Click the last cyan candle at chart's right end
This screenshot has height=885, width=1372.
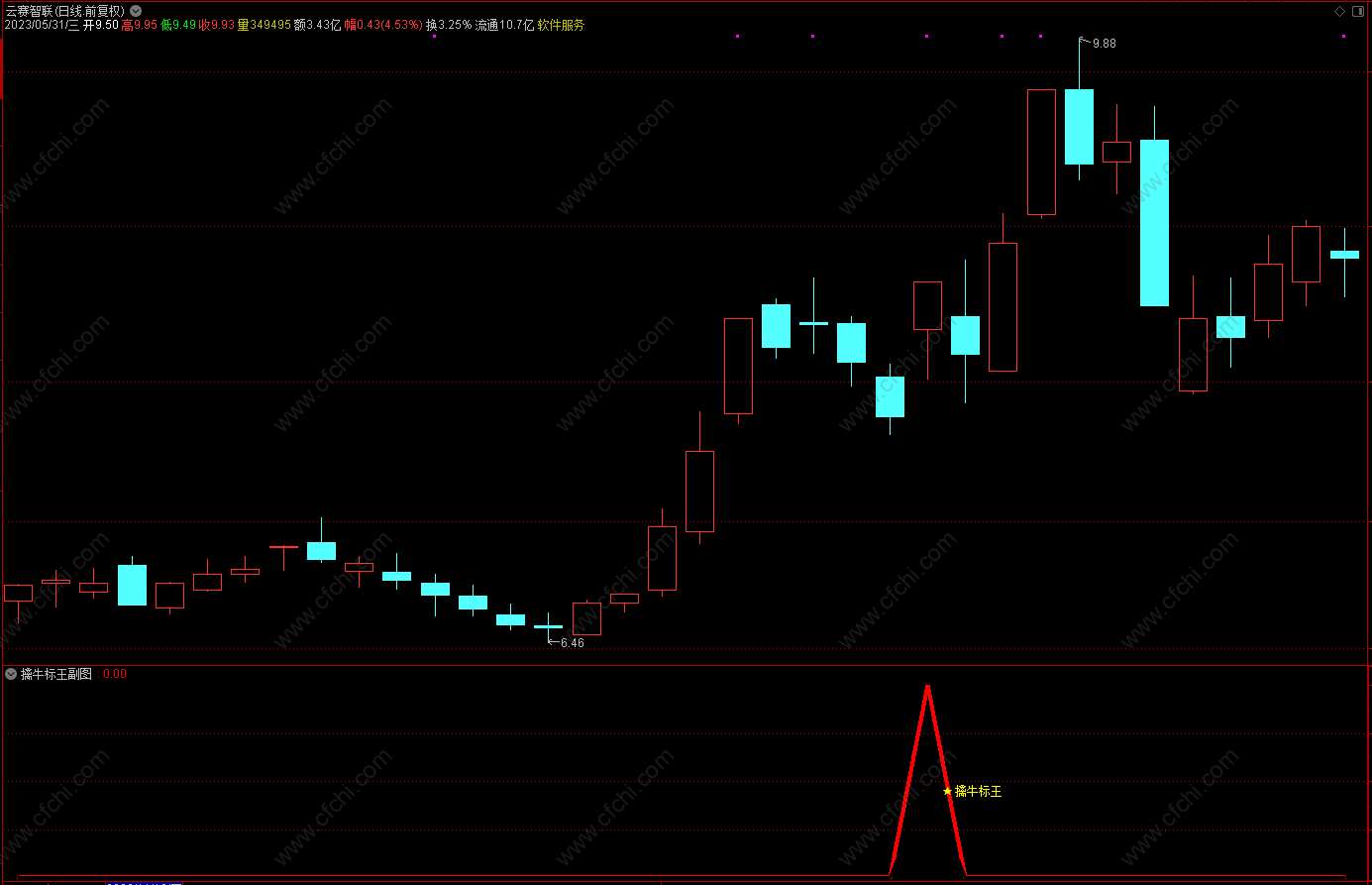(x=1344, y=255)
